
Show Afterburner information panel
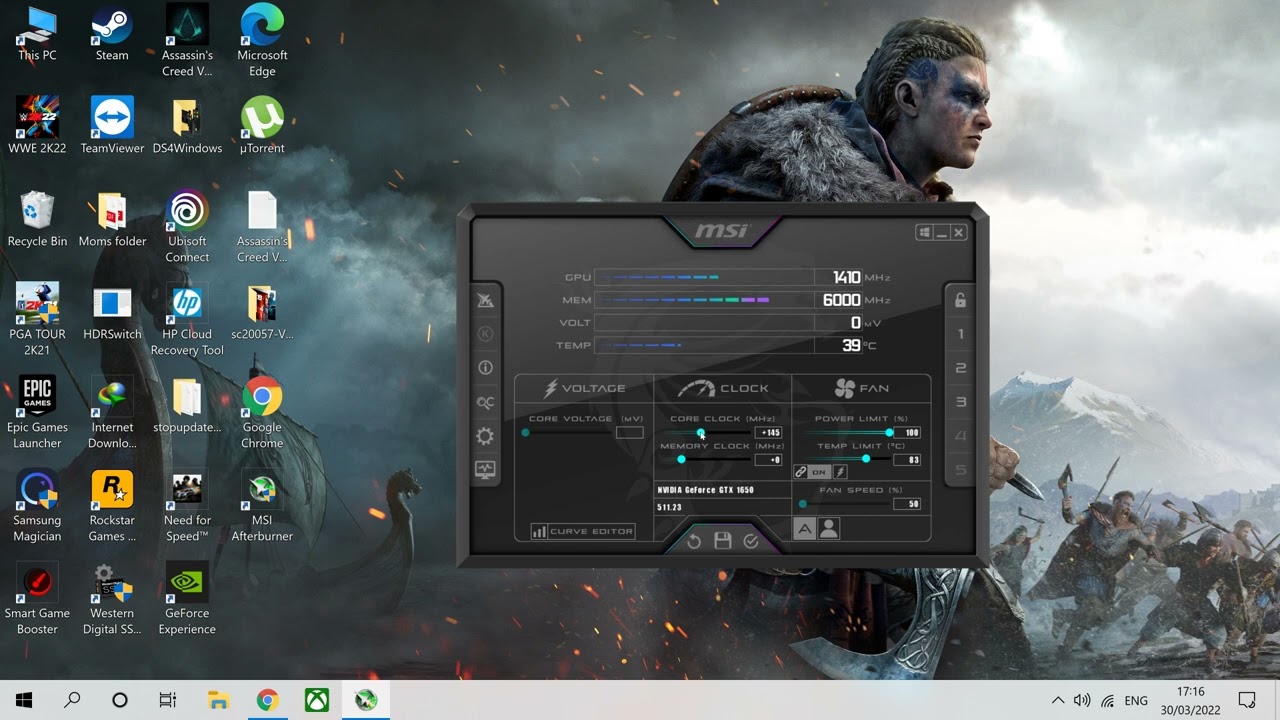tap(485, 367)
